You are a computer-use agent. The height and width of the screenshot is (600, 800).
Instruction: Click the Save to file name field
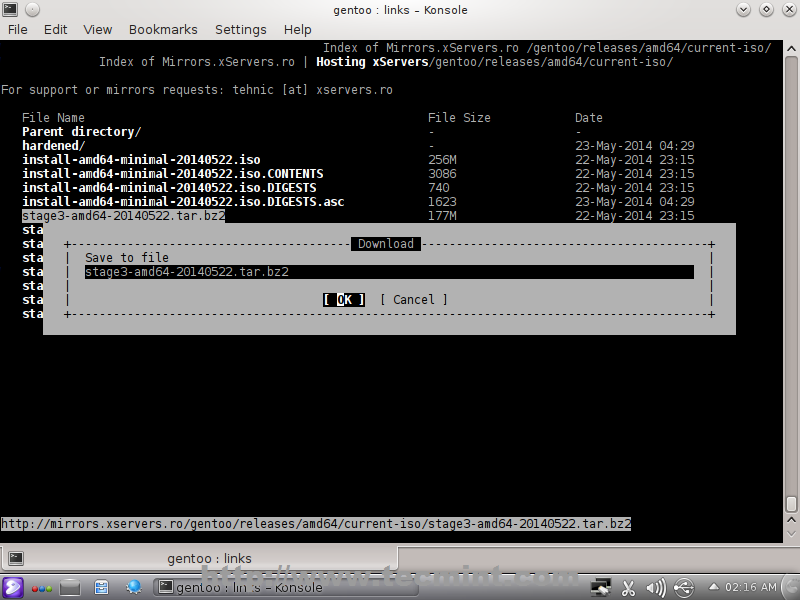pyautogui.click(x=389, y=272)
